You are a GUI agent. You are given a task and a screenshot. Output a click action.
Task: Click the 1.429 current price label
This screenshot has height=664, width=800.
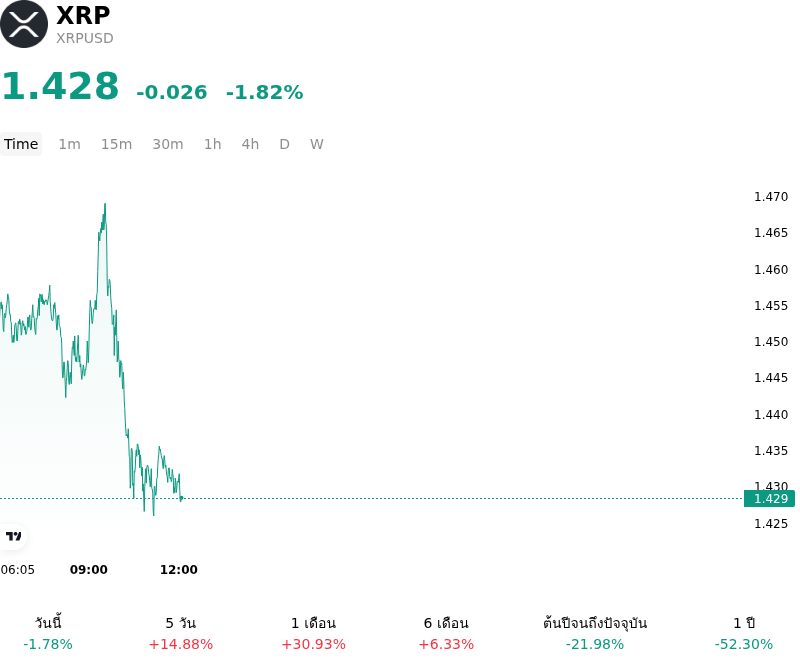point(769,499)
